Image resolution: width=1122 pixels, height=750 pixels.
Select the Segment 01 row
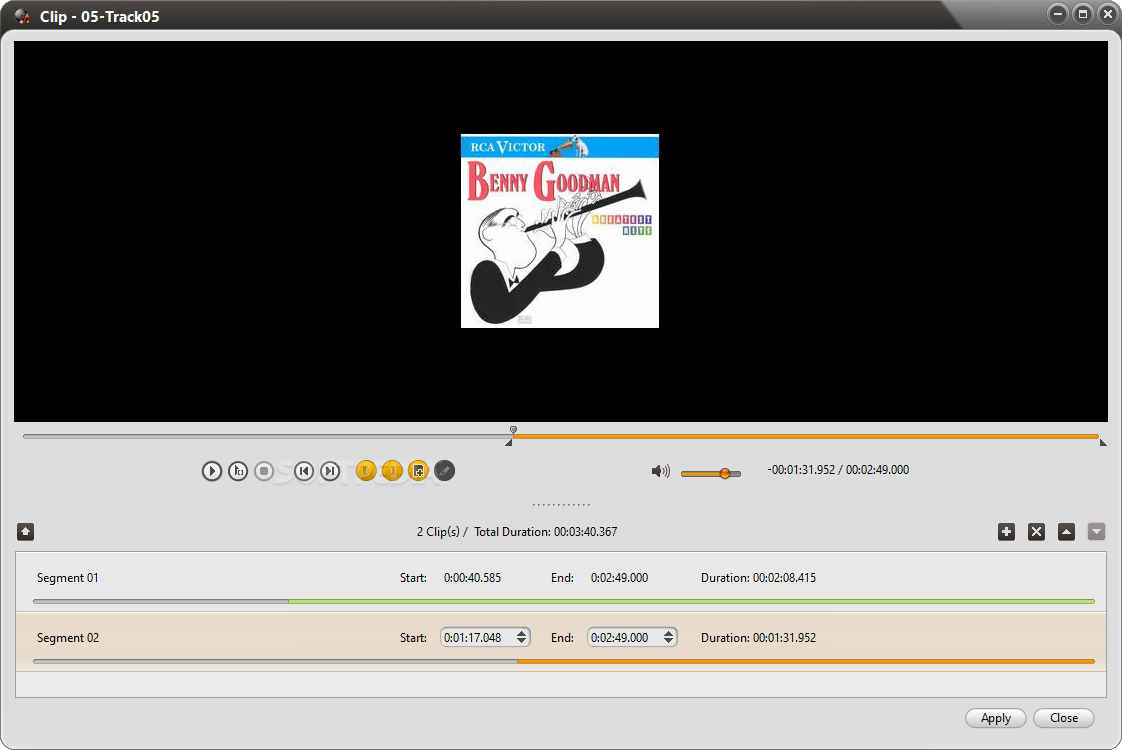coord(561,582)
